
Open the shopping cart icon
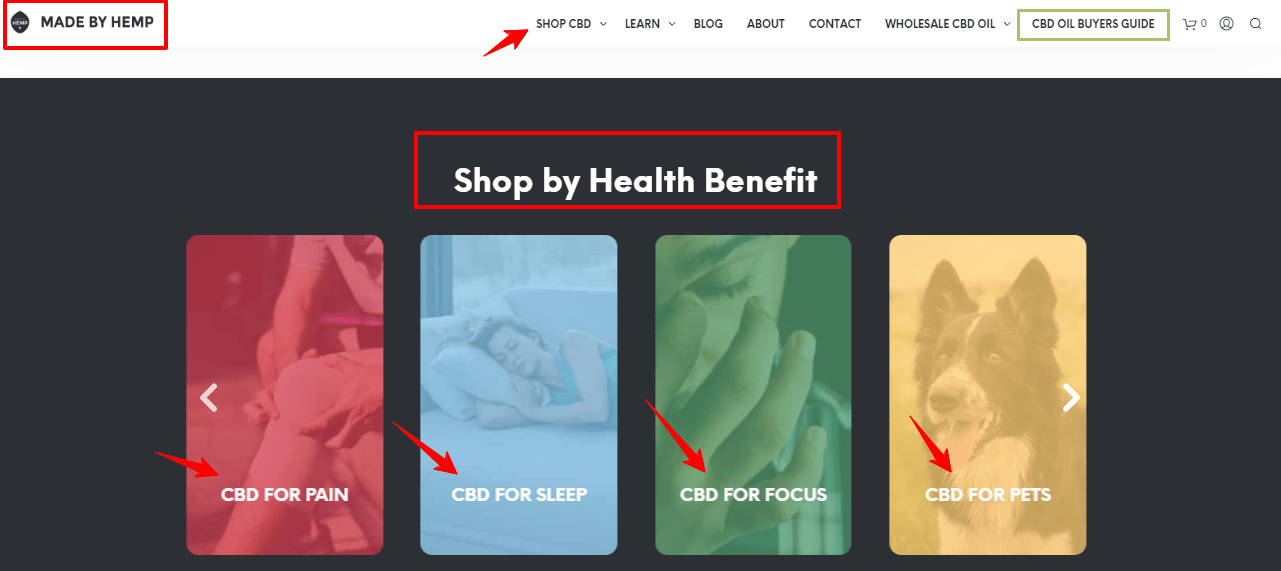pyautogui.click(x=1189, y=24)
